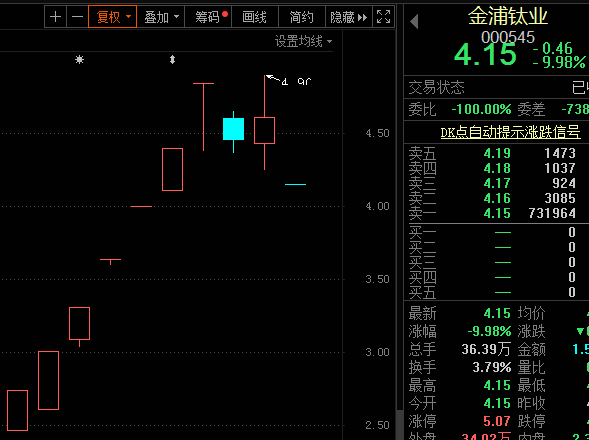Expand the 叠加 dropdown menu
The height and width of the screenshot is (440, 589).
click(x=161, y=17)
